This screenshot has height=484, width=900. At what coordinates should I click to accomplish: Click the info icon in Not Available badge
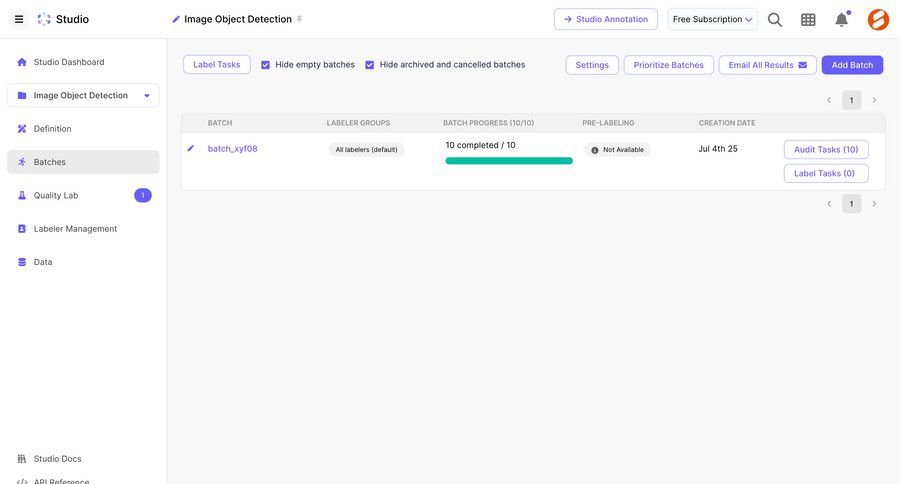[595, 150]
